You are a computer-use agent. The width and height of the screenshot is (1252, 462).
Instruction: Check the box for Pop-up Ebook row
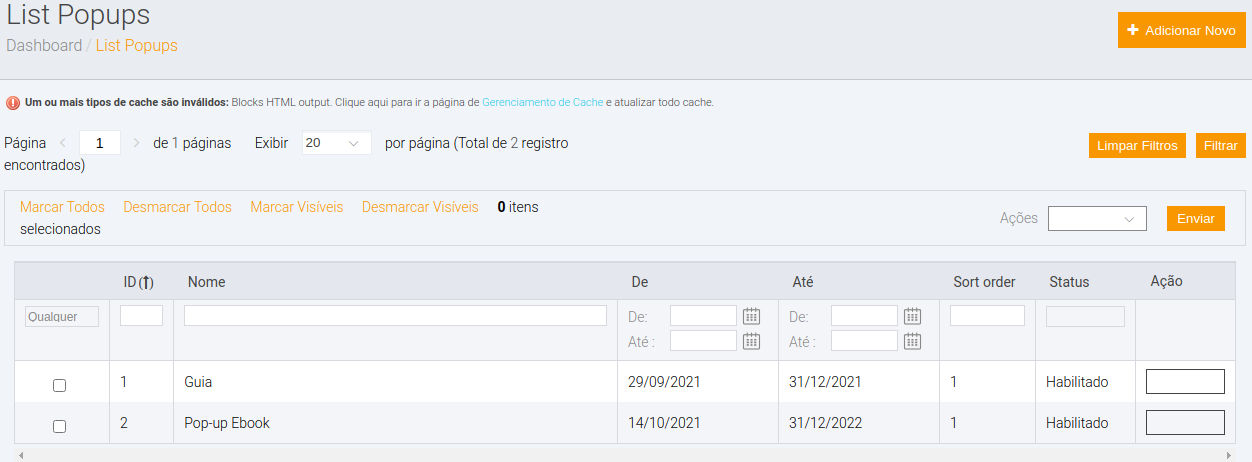coord(59,426)
